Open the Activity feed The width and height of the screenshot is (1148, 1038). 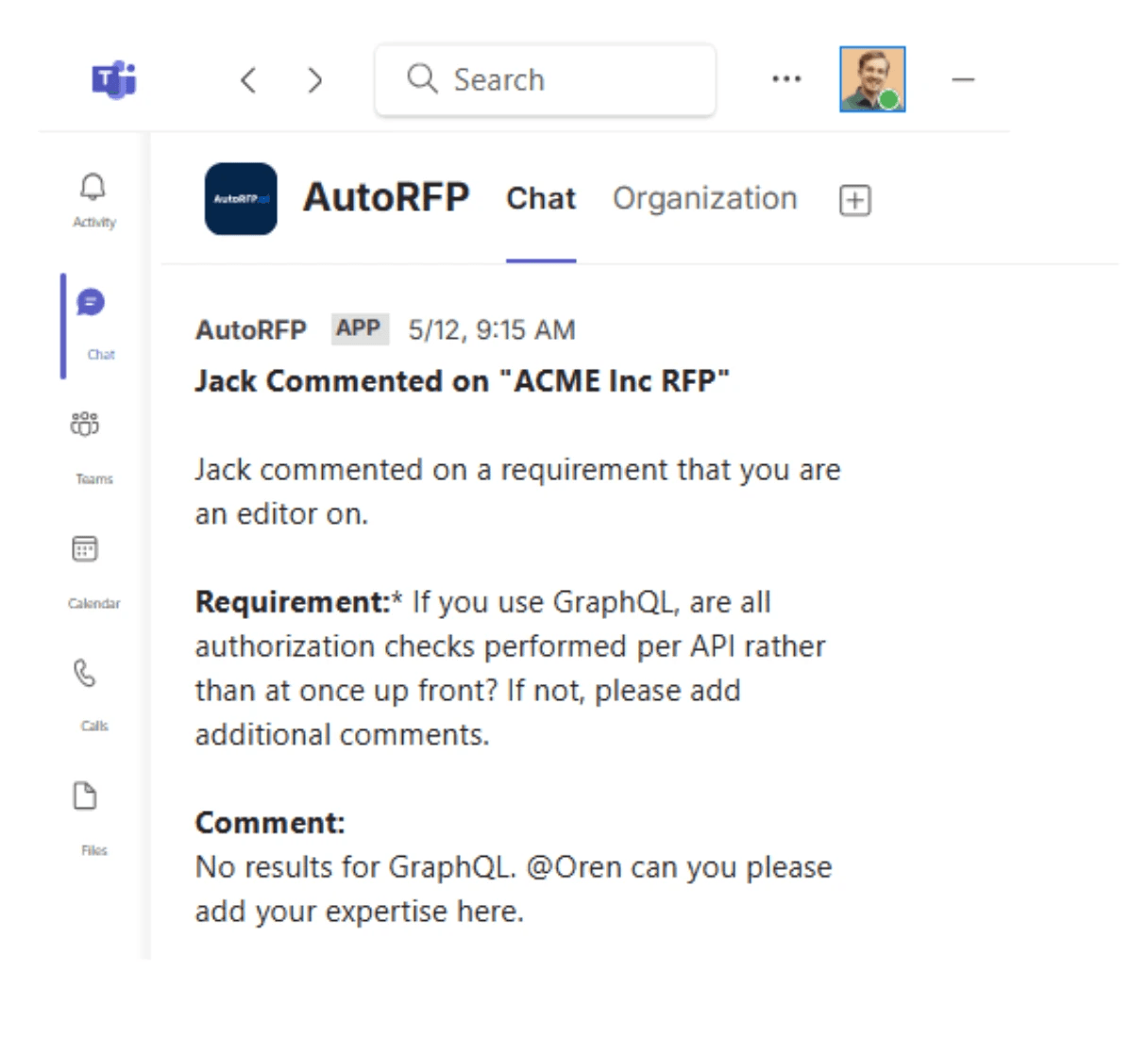pyautogui.click(x=92, y=192)
